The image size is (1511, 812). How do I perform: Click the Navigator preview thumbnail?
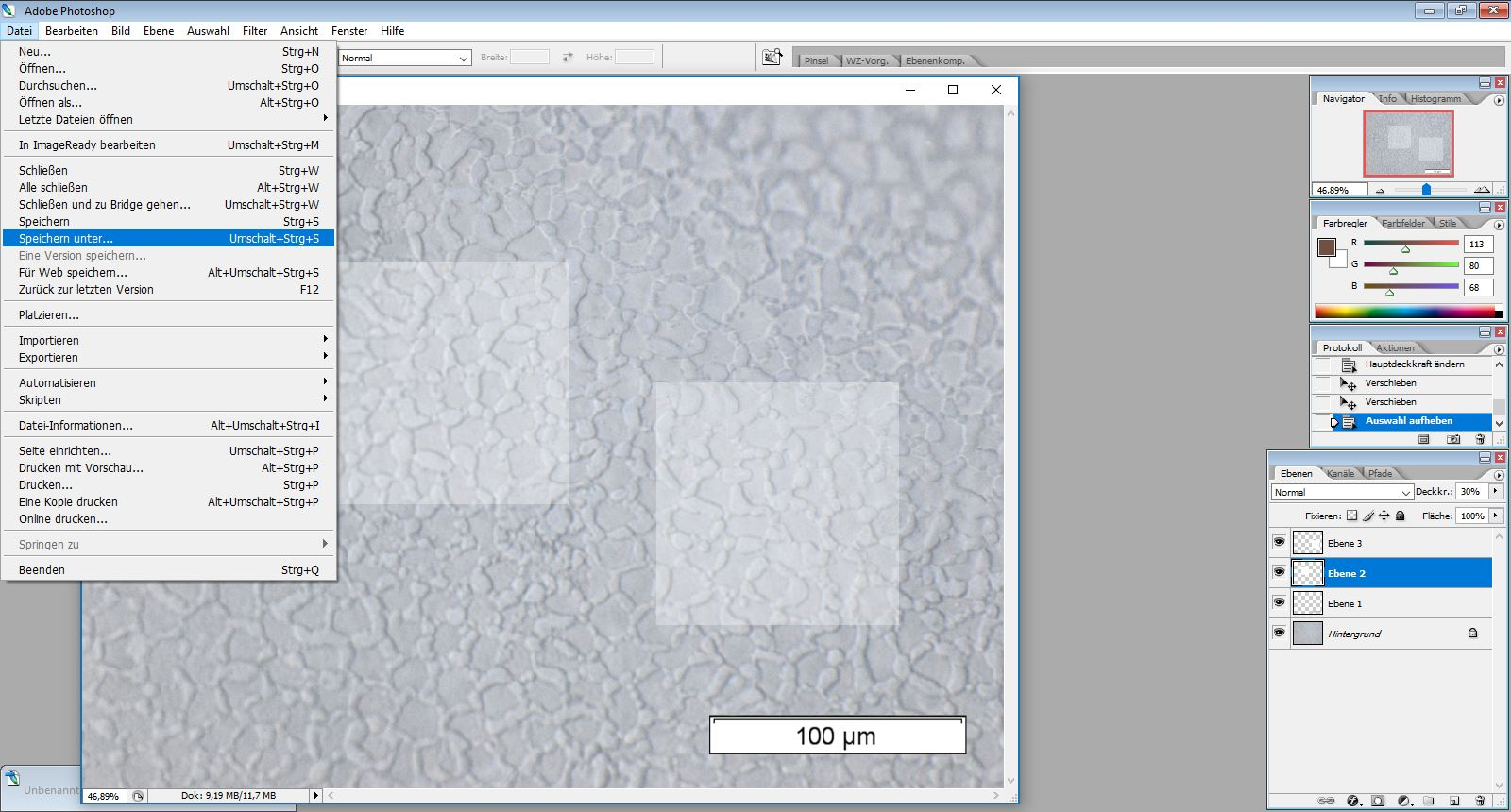[1407, 144]
